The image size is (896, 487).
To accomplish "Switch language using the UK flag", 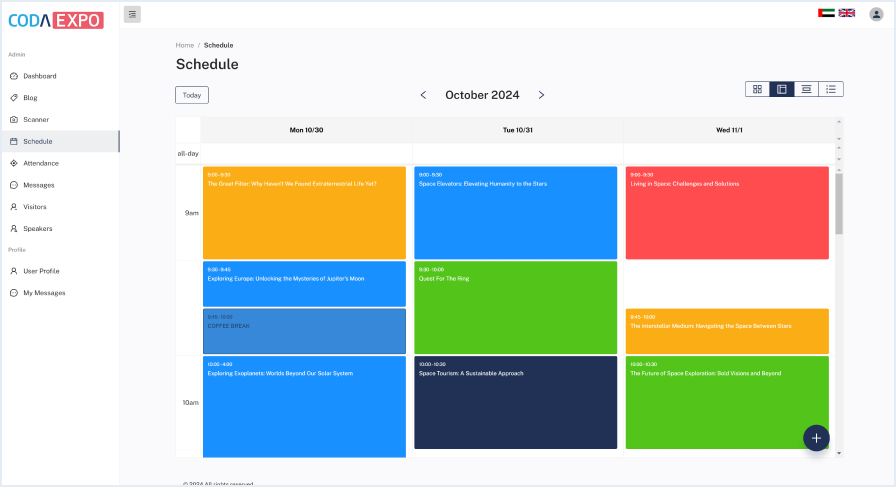I will [846, 13].
